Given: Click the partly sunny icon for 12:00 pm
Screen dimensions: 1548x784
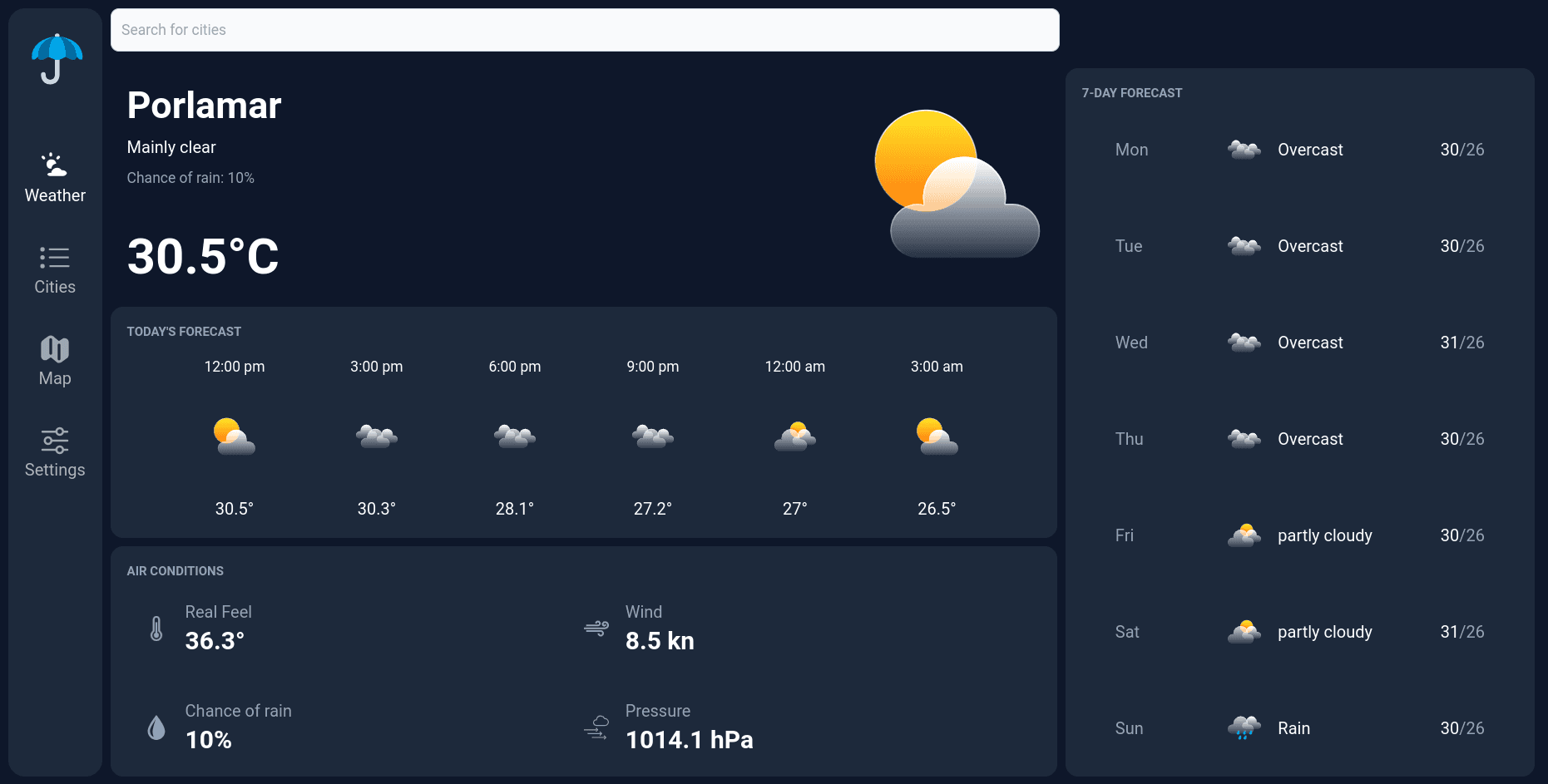Looking at the screenshot, I should pyautogui.click(x=234, y=436).
